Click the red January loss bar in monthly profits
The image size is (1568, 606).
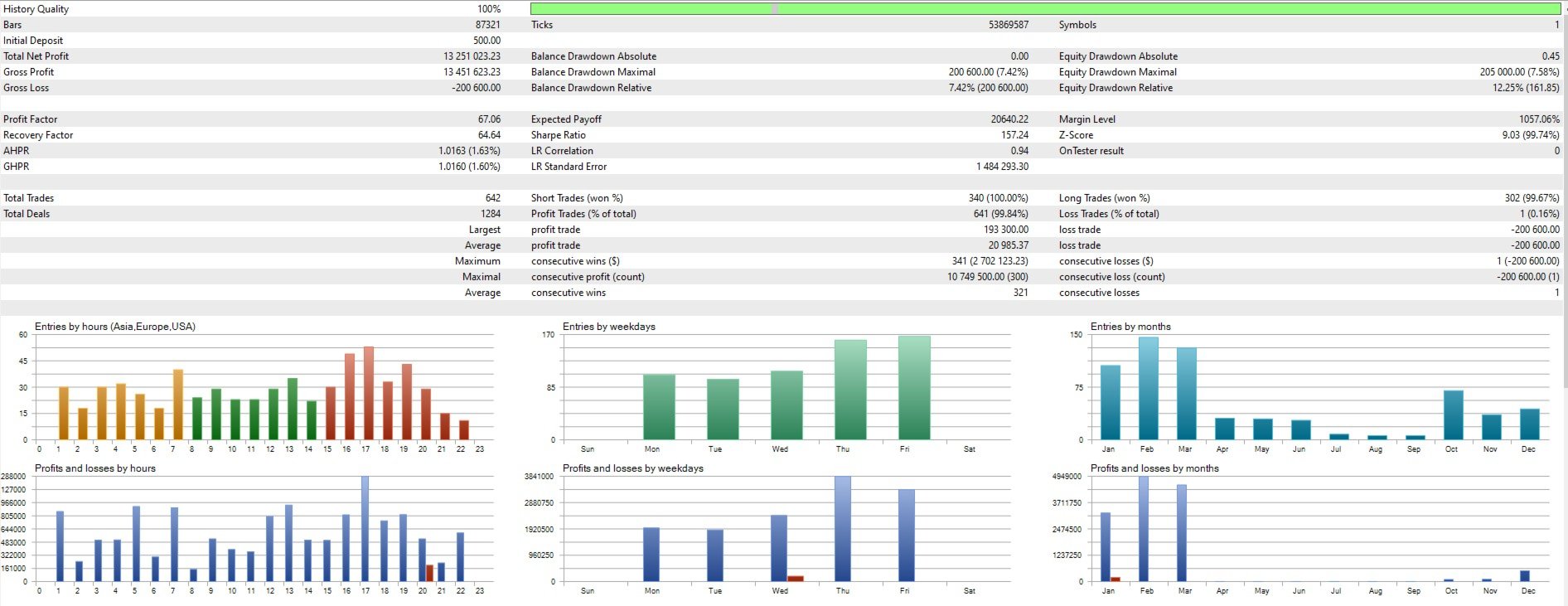pos(1116,579)
